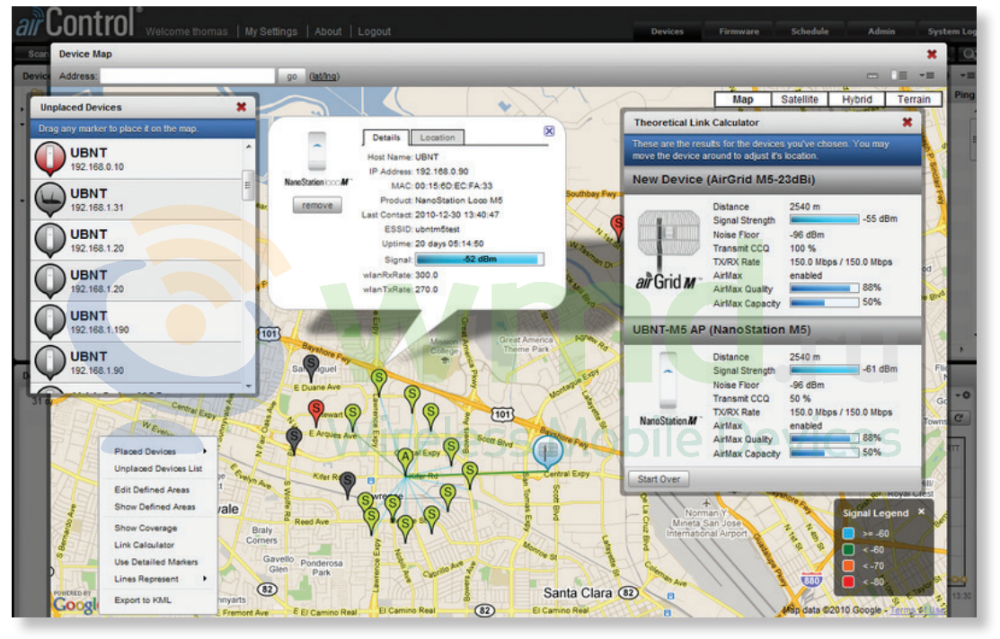Switch map view to Hybrid
Image resolution: width=1000 pixels, height=639 pixels.
pyautogui.click(x=857, y=99)
